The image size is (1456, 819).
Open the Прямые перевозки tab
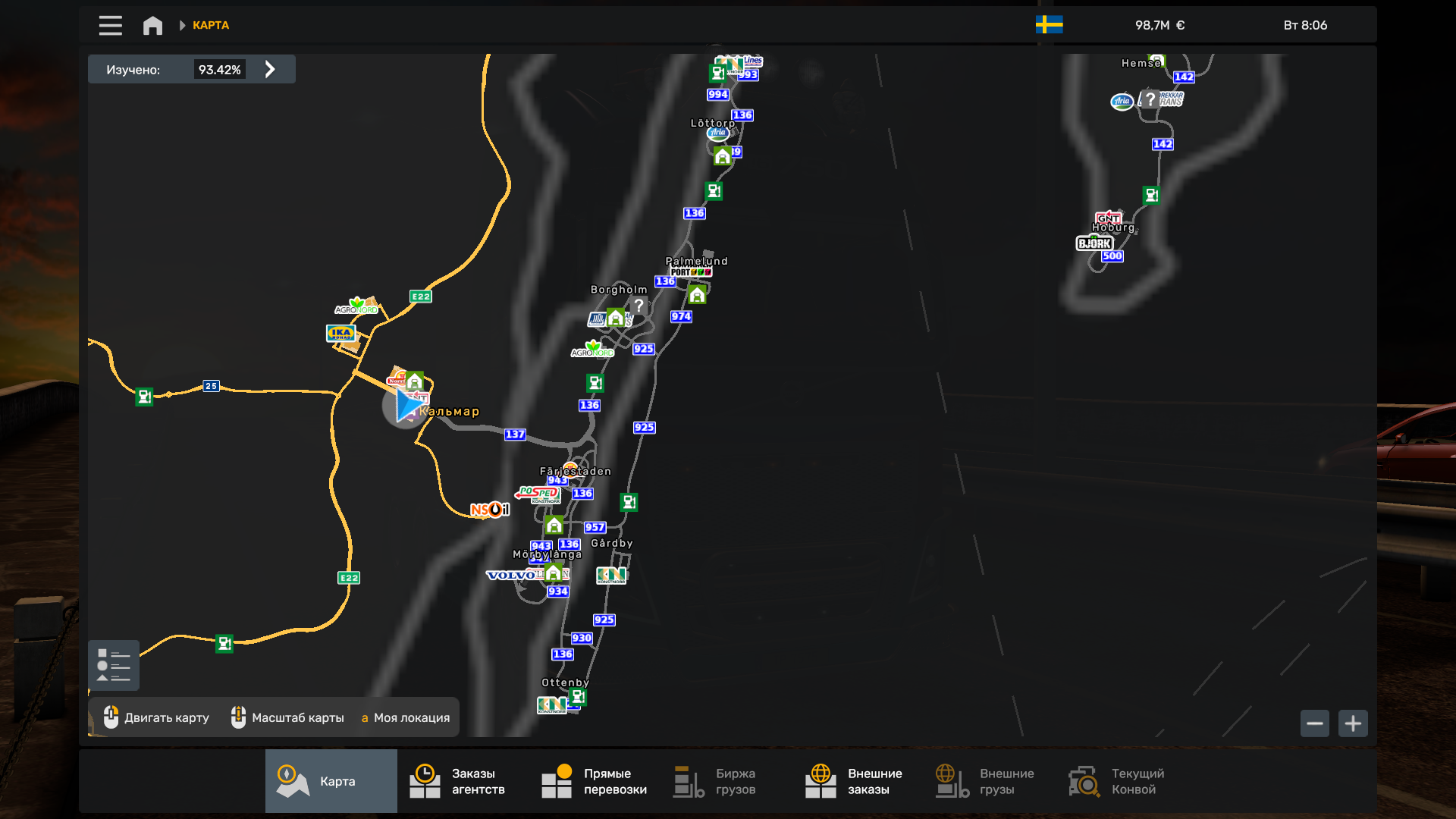coord(595,781)
